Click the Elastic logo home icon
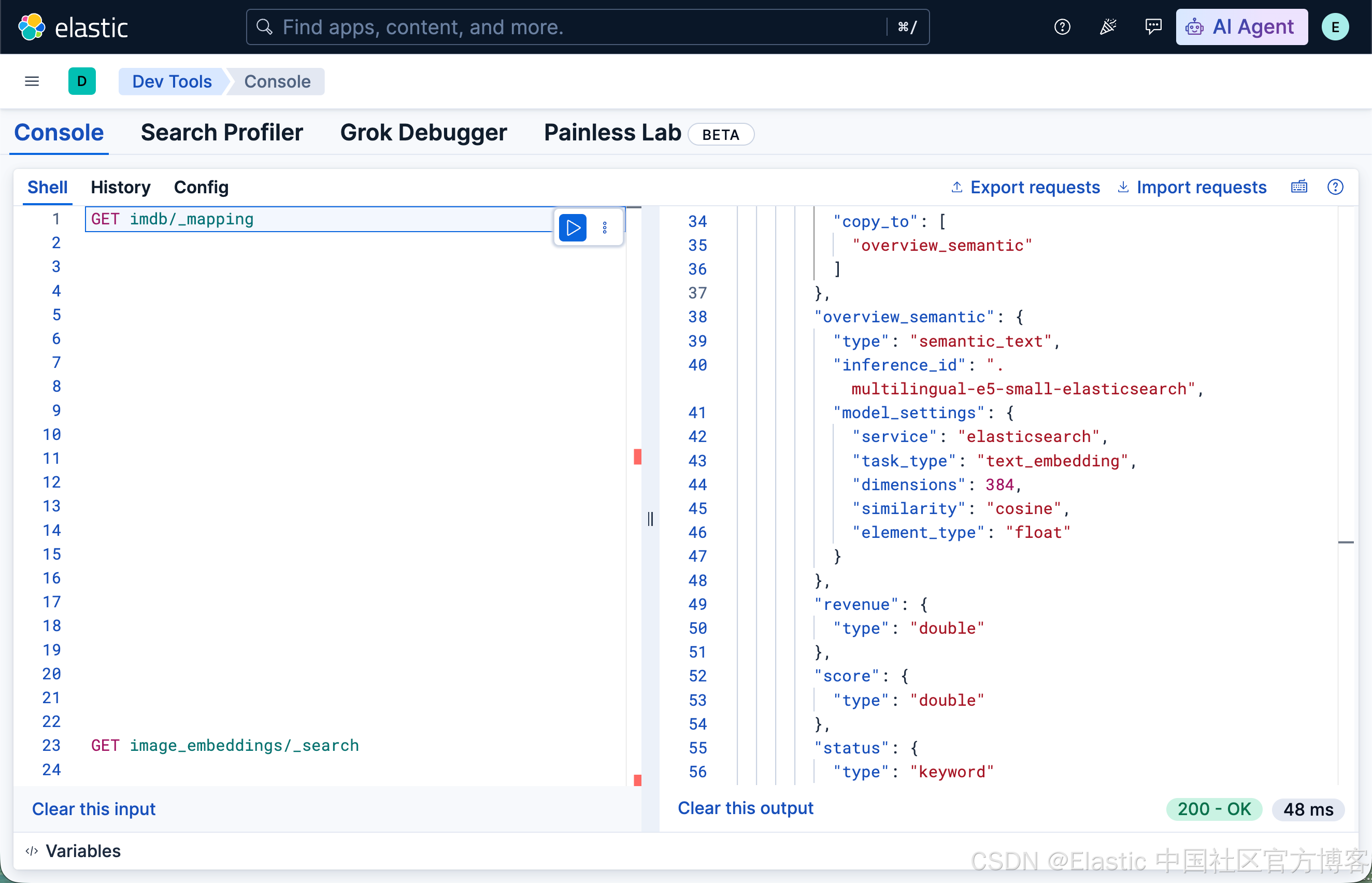This screenshot has height=883, width=1372. click(31, 27)
